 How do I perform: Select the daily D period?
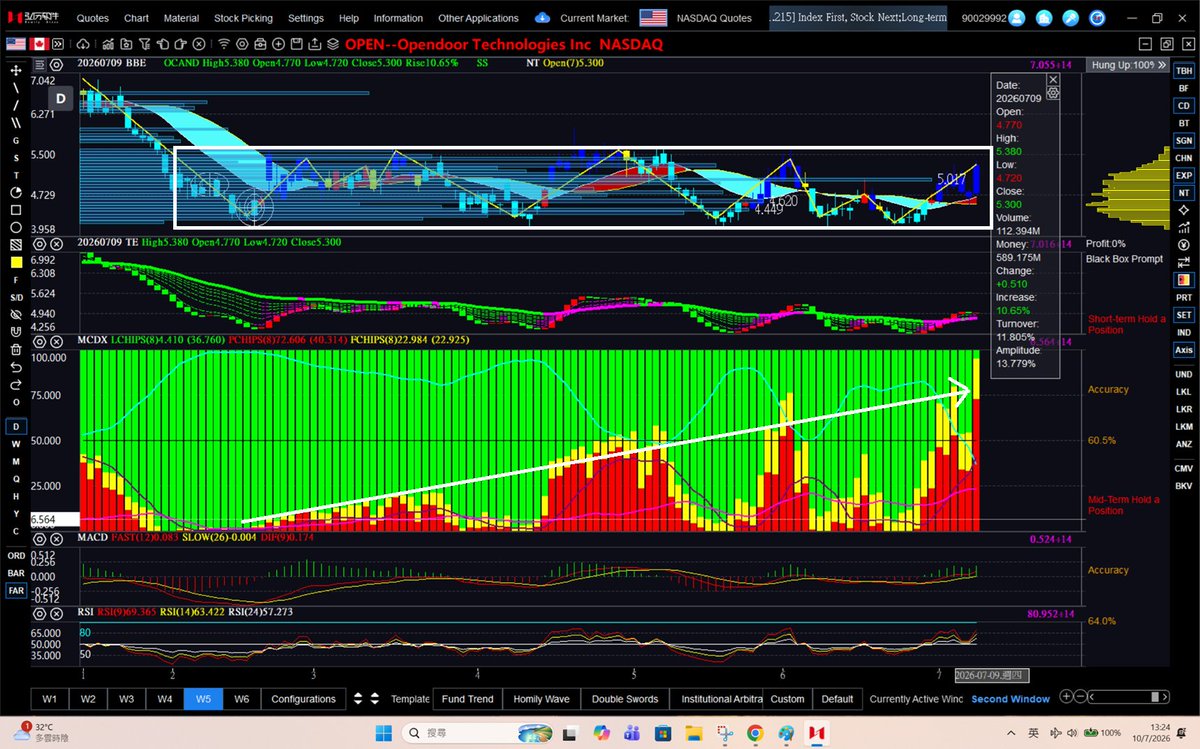pos(16,427)
